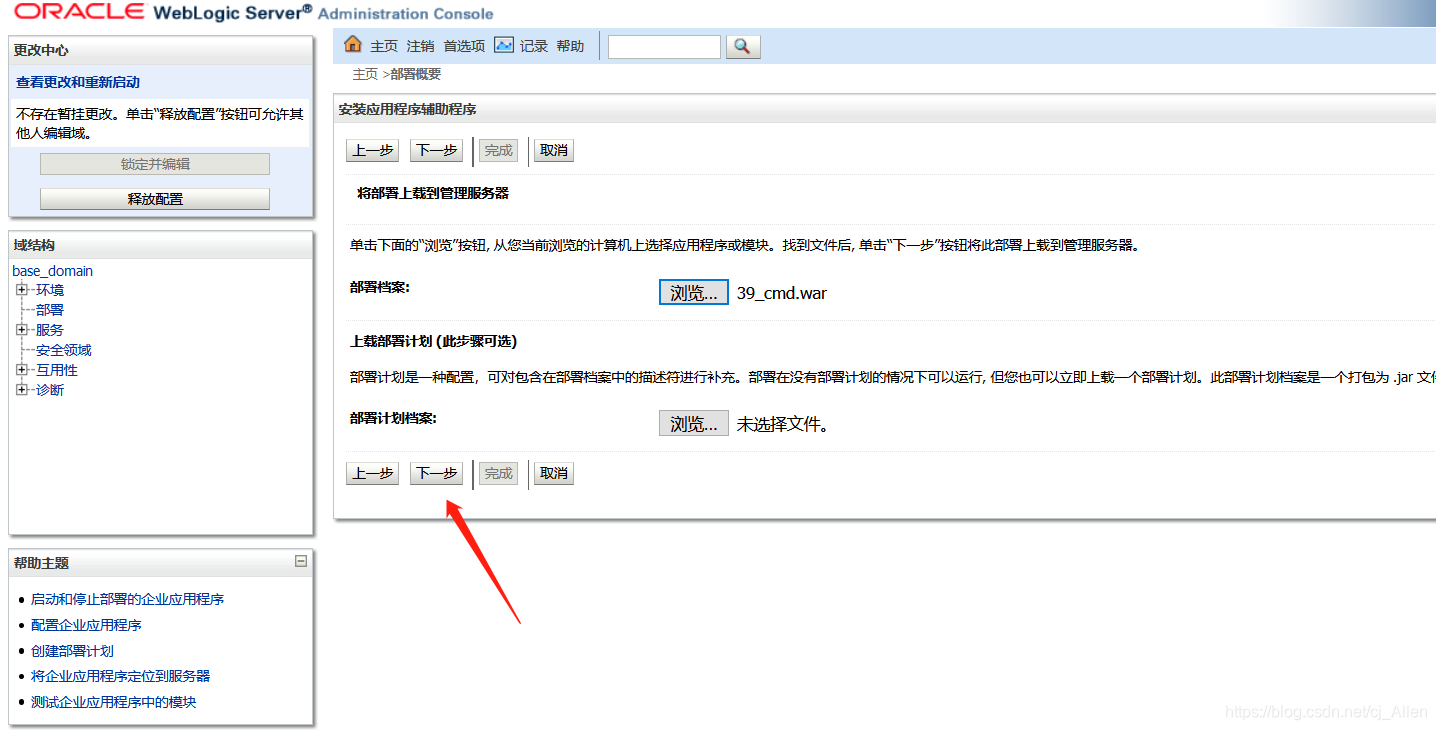Select 安全领域 in the domain tree
The width and height of the screenshot is (1436, 730).
[64, 350]
